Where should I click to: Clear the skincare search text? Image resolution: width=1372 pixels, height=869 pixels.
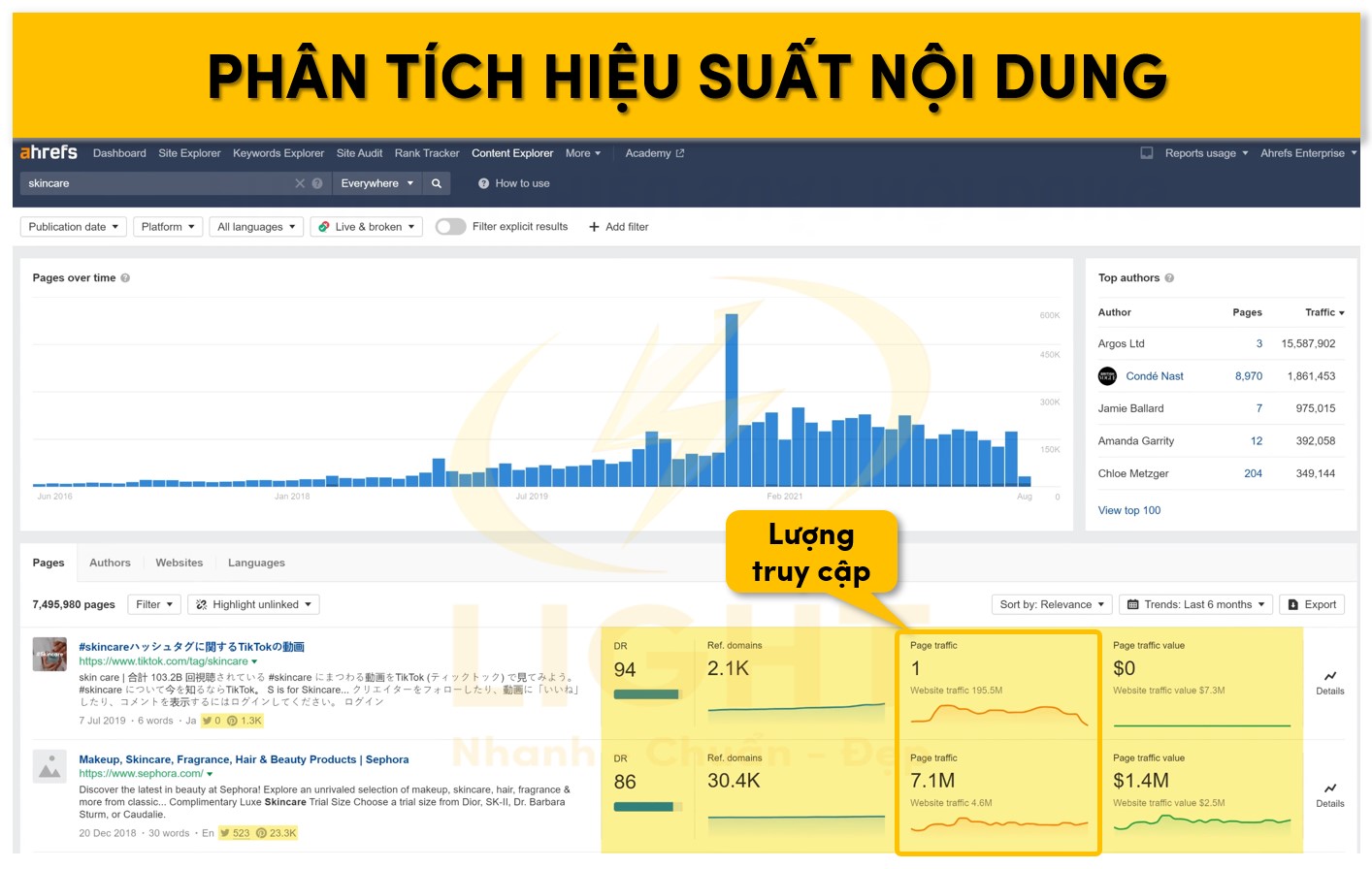pos(300,183)
